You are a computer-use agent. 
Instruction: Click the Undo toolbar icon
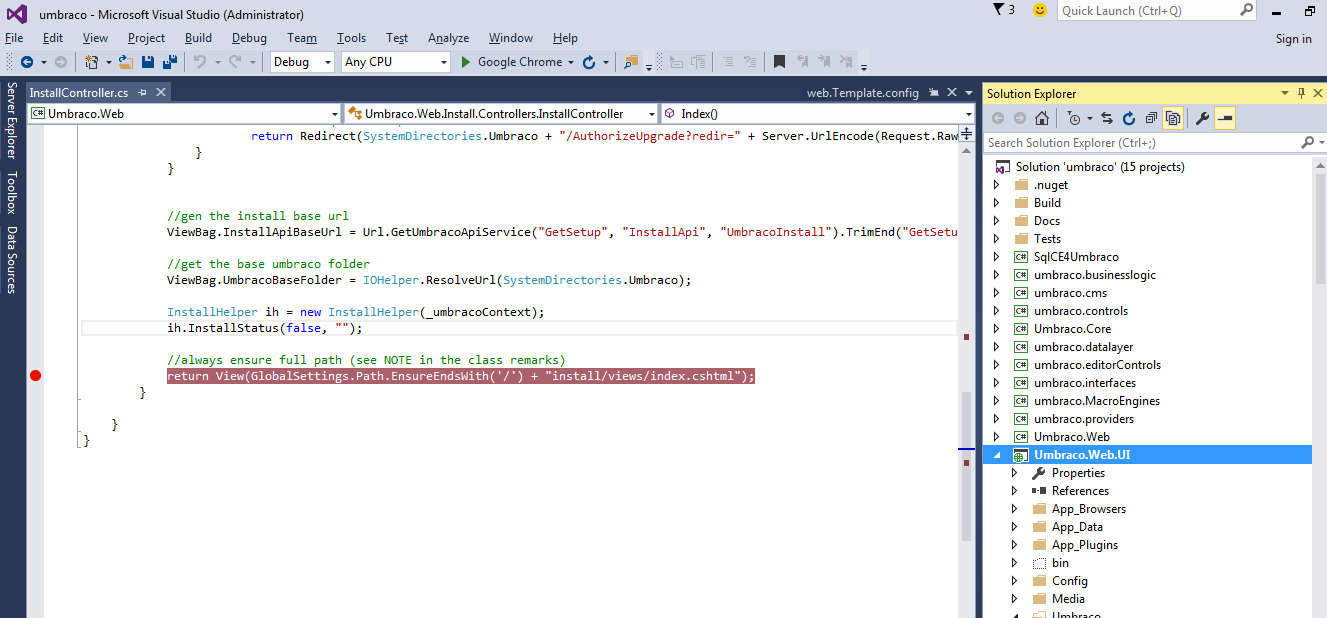200,62
